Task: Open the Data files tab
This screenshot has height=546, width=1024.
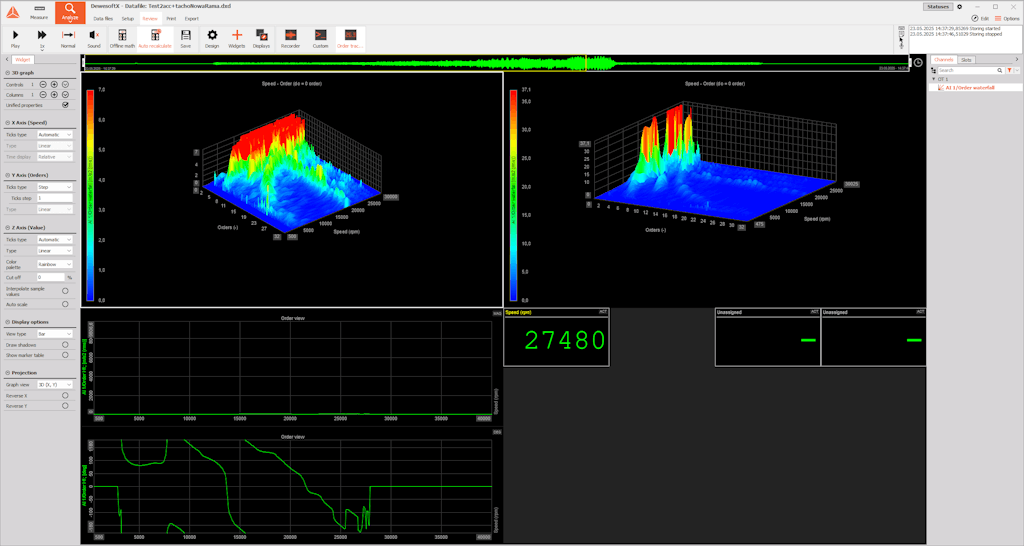Action: (x=103, y=18)
